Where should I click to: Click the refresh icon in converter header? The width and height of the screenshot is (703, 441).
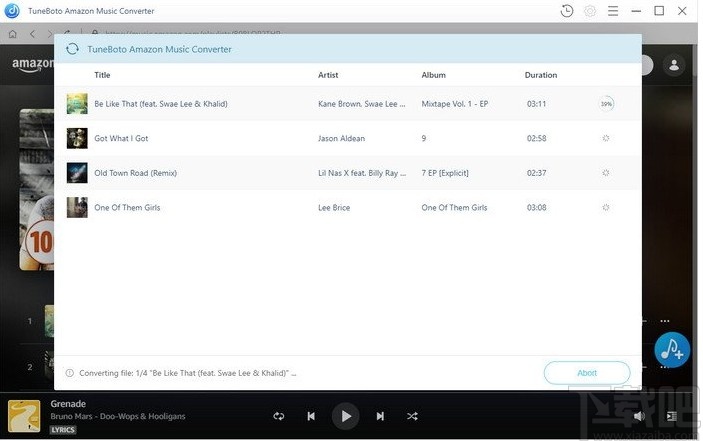tap(72, 49)
